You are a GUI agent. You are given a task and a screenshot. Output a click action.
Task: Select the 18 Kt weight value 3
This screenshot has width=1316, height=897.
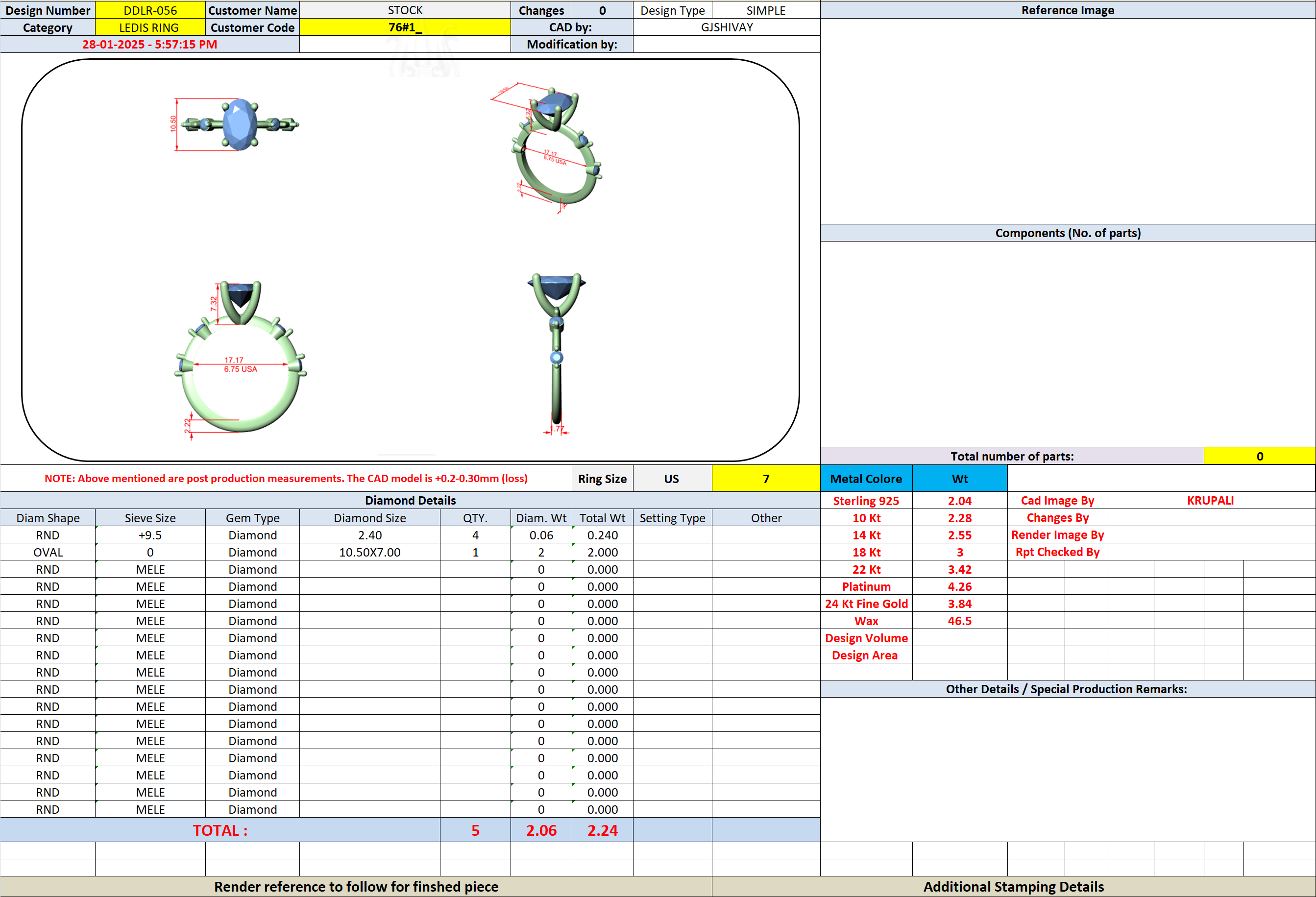point(960,552)
